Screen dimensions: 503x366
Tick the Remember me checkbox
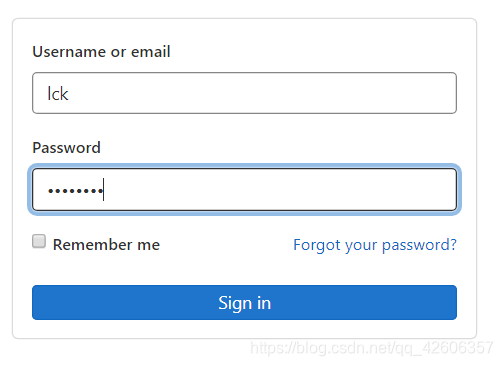coord(39,241)
